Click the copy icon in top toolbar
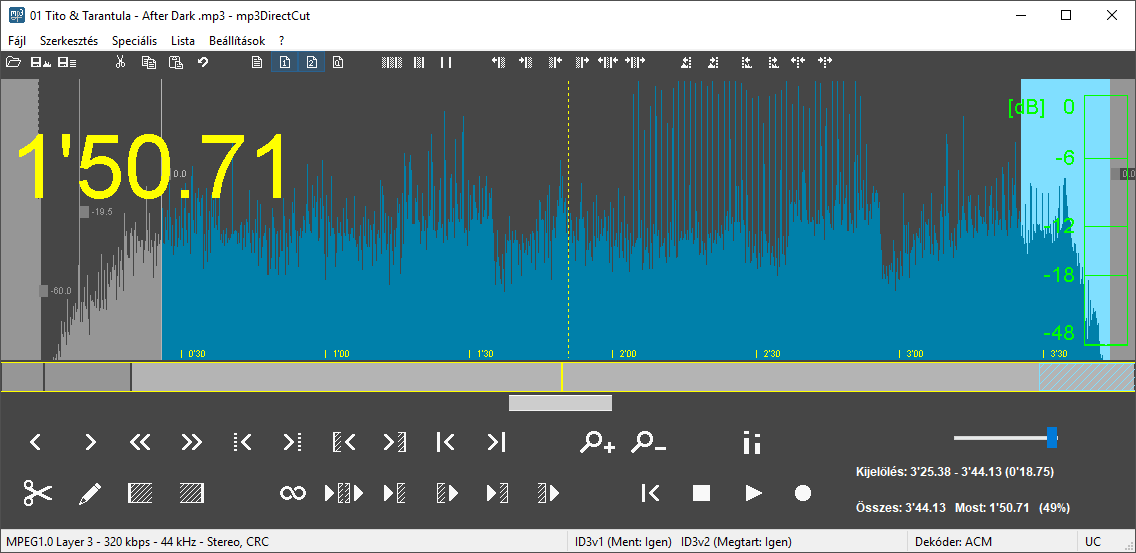Viewport: 1136px width, 553px height. 149,62
